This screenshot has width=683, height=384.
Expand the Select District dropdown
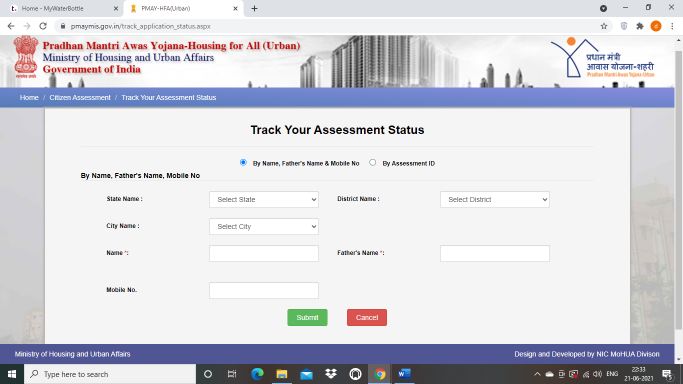494,199
